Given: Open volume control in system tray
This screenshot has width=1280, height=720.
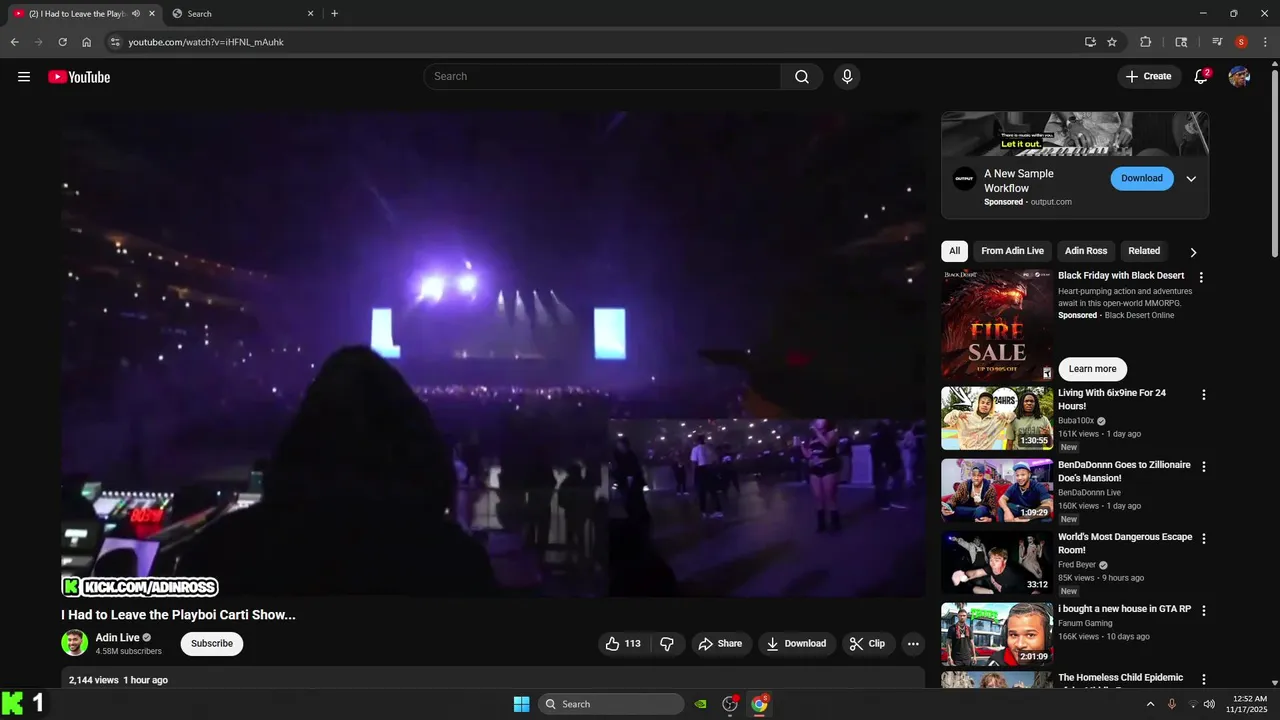Looking at the screenshot, I should 1210,704.
